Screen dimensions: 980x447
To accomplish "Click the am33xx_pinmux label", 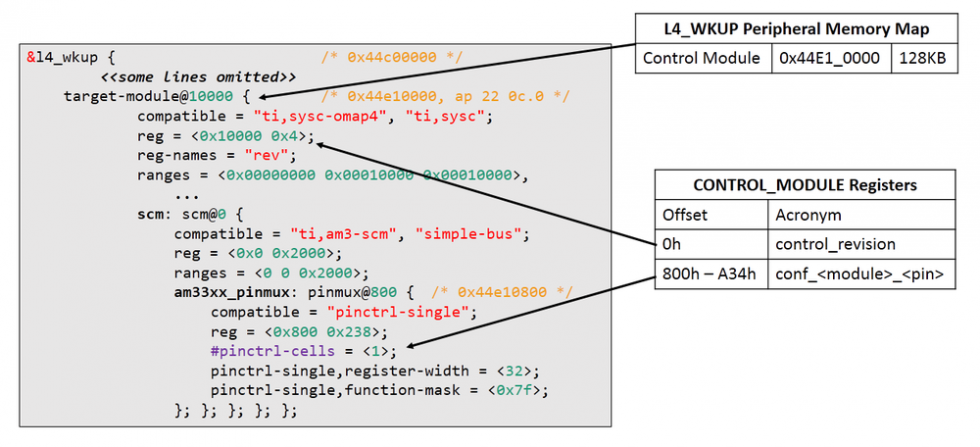I will (x=232, y=292).
